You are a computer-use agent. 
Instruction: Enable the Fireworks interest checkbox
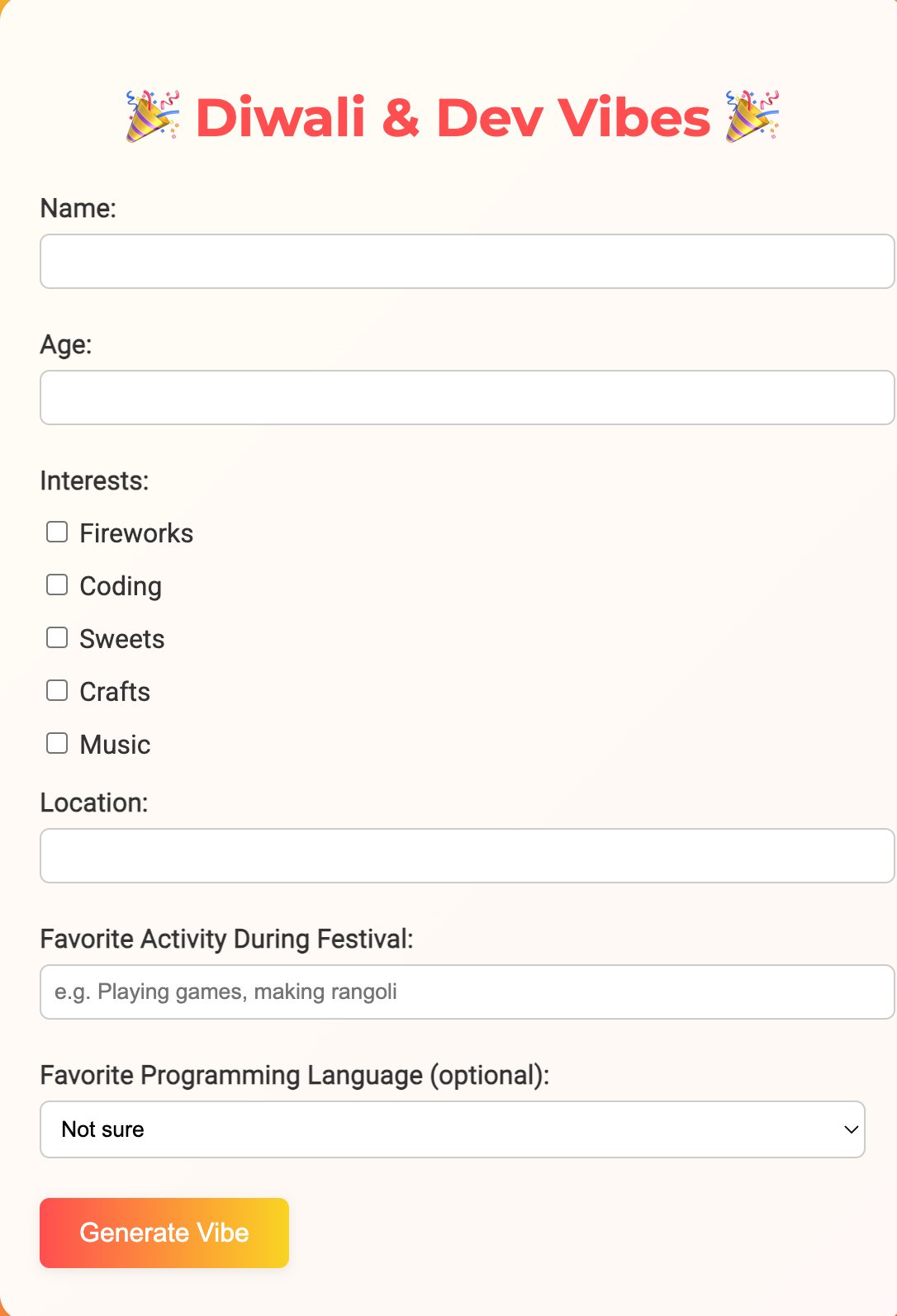[57, 533]
